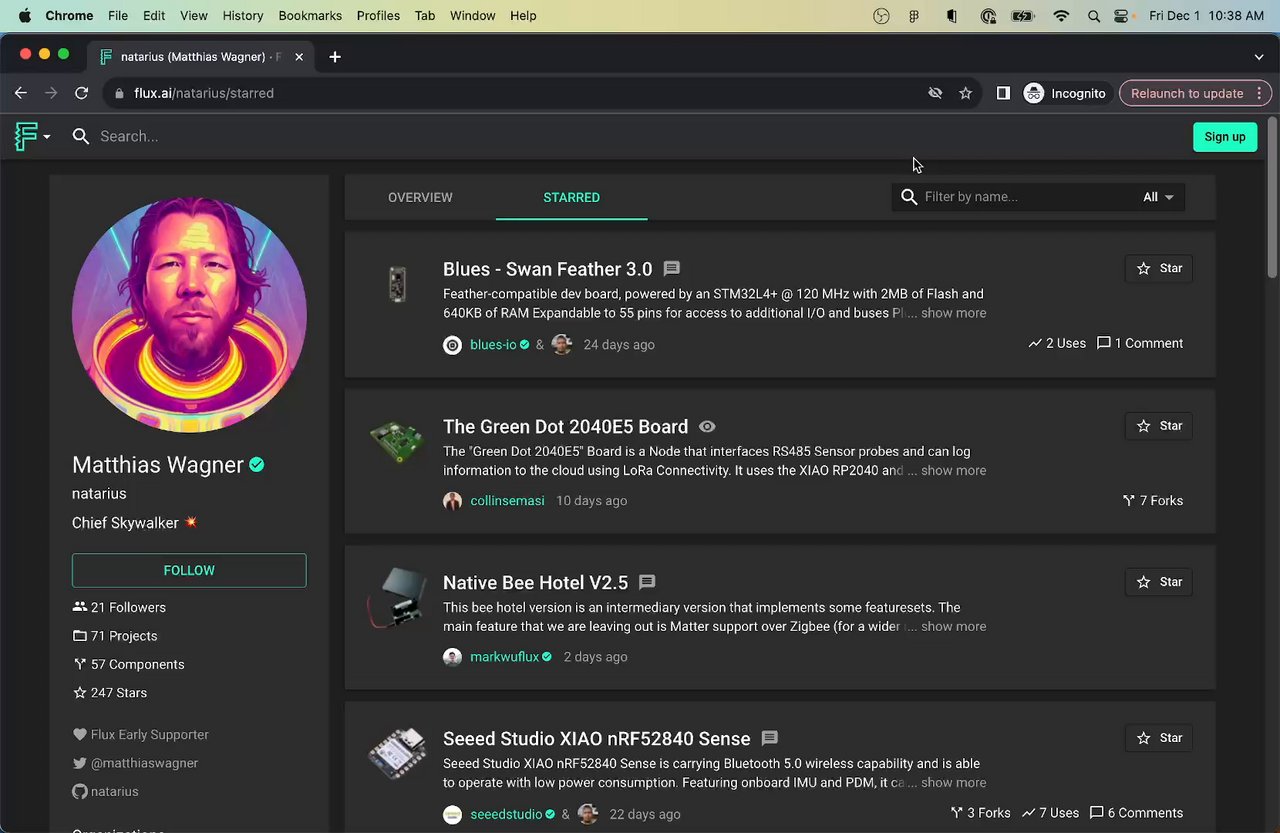Open The Green Dot 2040E5 Board title
Viewport: 1280px width, 833px height.
pos(565,426)
